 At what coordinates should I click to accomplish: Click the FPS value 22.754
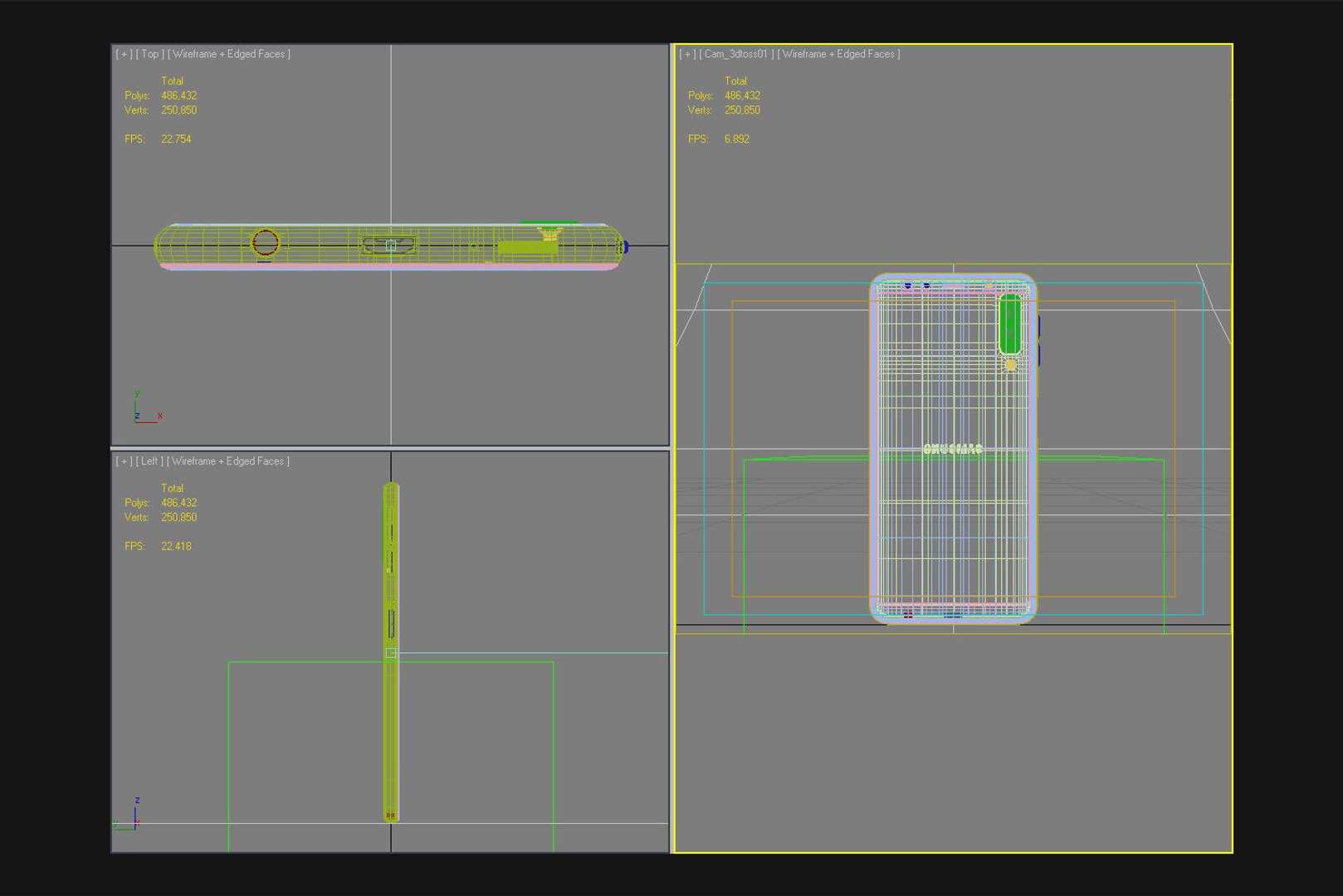176,139
